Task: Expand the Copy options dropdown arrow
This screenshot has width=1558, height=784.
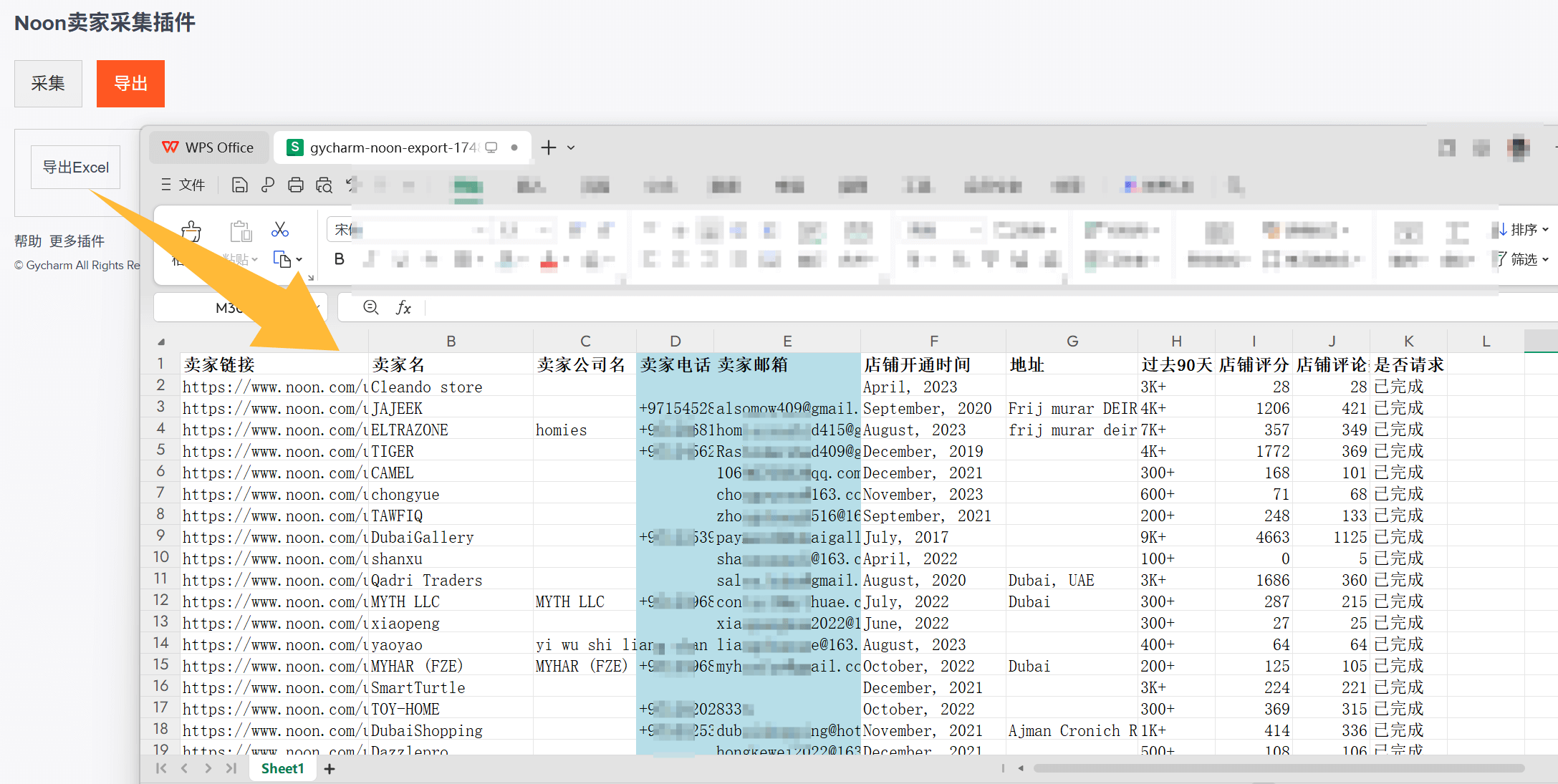Action: [x=299, y=259]
